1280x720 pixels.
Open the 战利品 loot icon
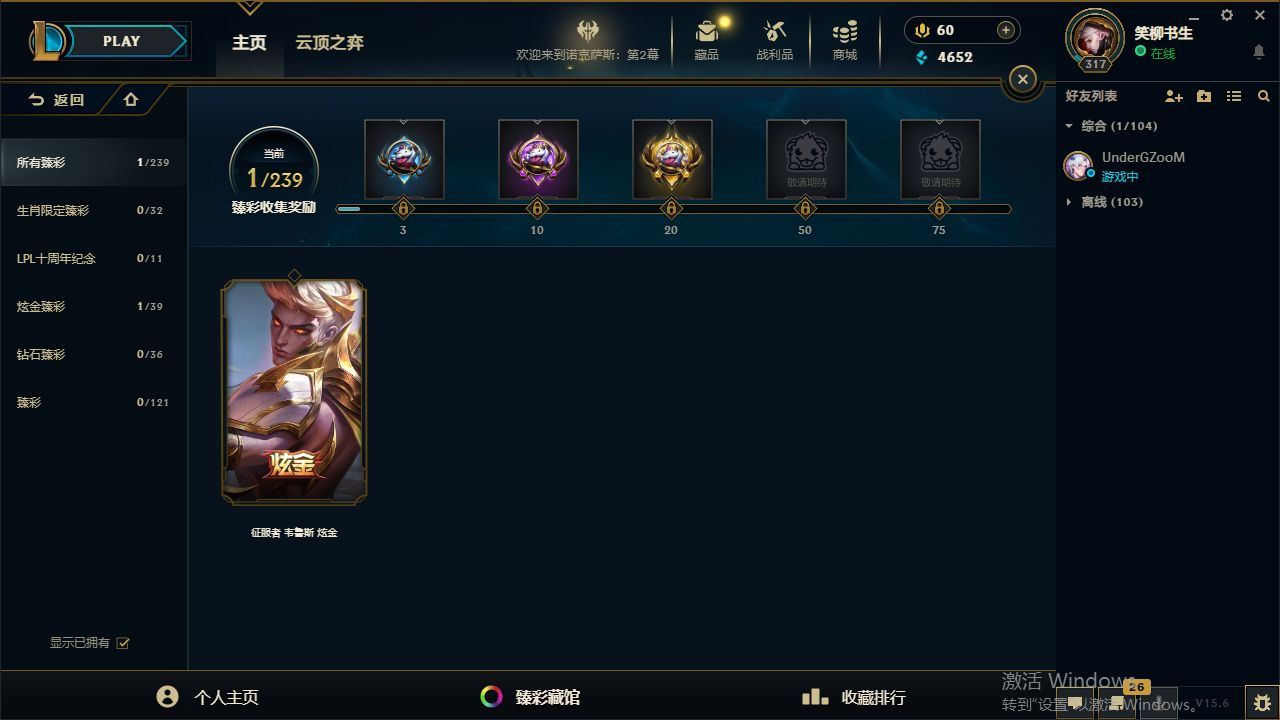point(774,40)
